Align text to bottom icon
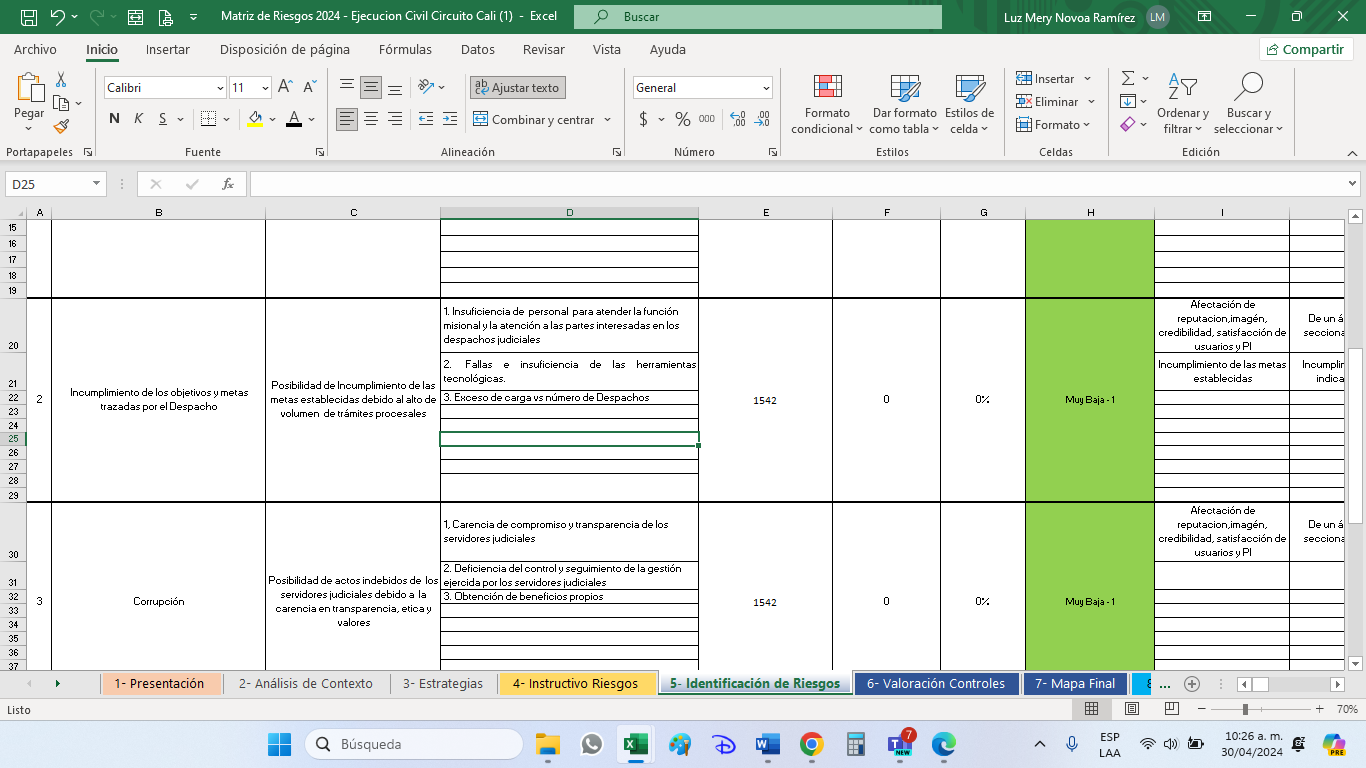 point(395,88)
